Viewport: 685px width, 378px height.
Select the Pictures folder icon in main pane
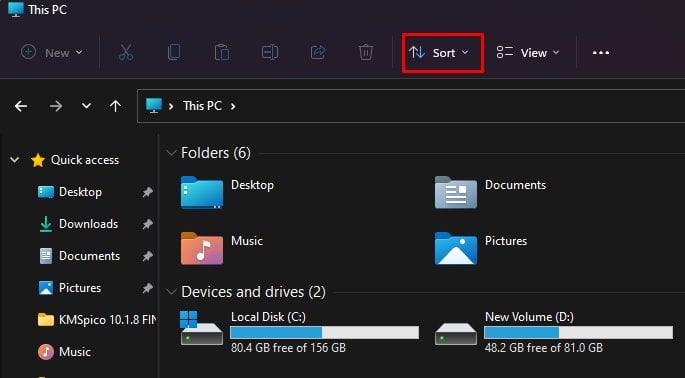coord(456,248)
